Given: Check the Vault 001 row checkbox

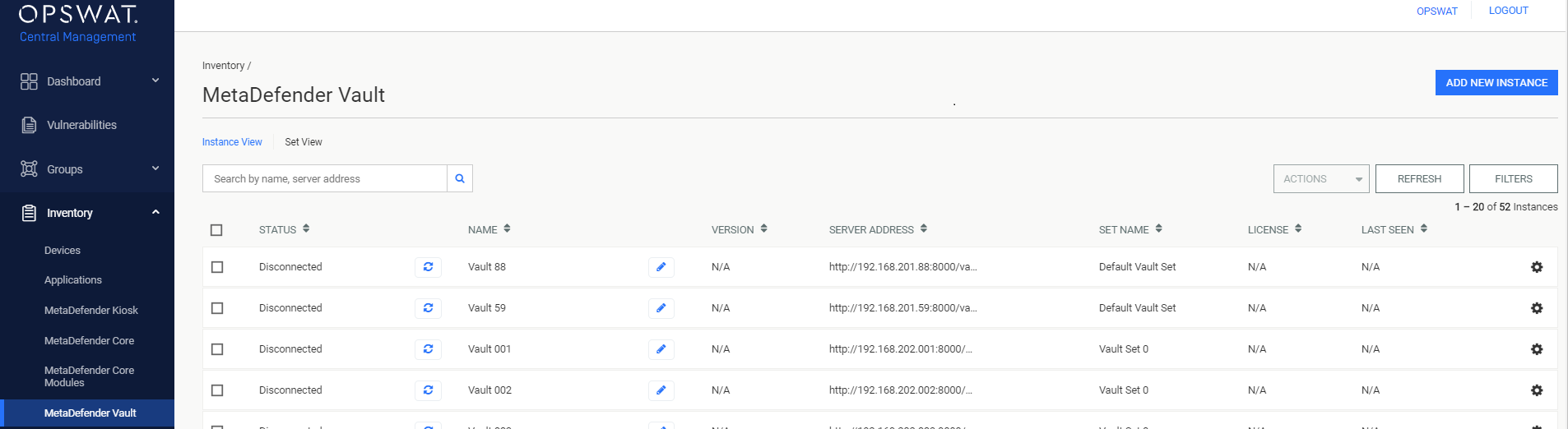Looking at the screenshot, I should coord(217,349).
